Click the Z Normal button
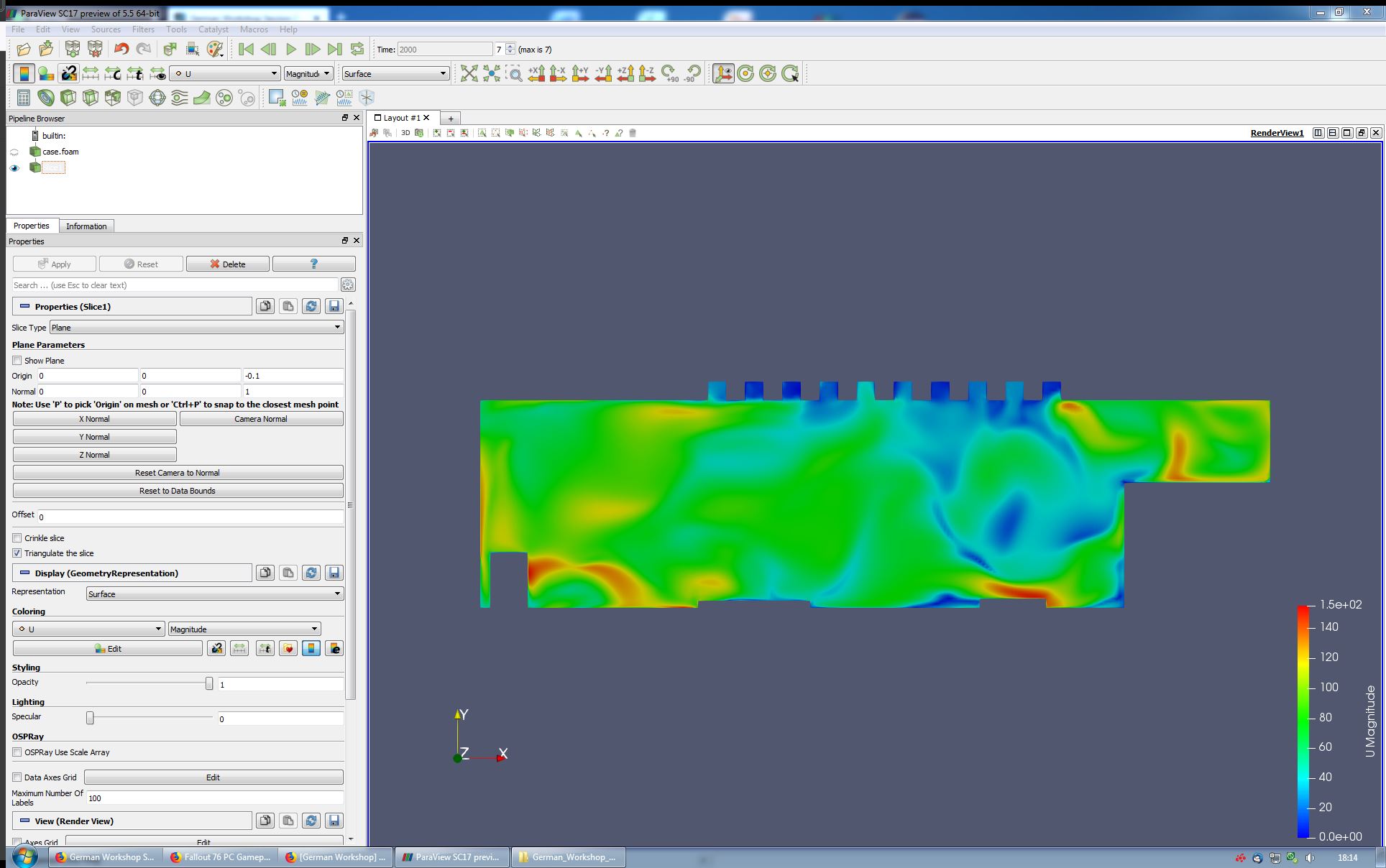This screenshot has width=1386, height=868. (x=94, y=455)
